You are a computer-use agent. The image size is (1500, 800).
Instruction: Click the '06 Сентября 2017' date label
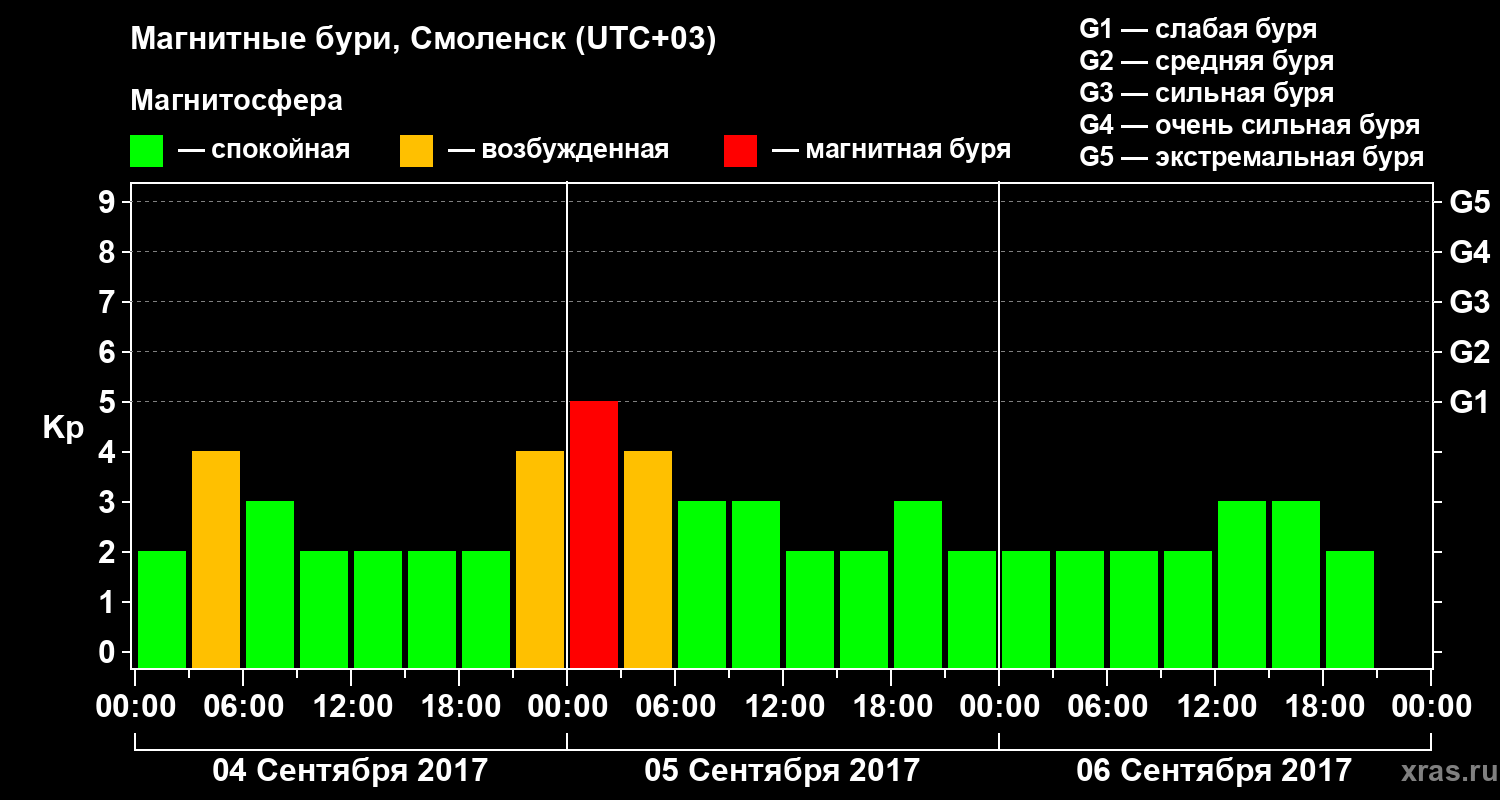pos(1214,771)
